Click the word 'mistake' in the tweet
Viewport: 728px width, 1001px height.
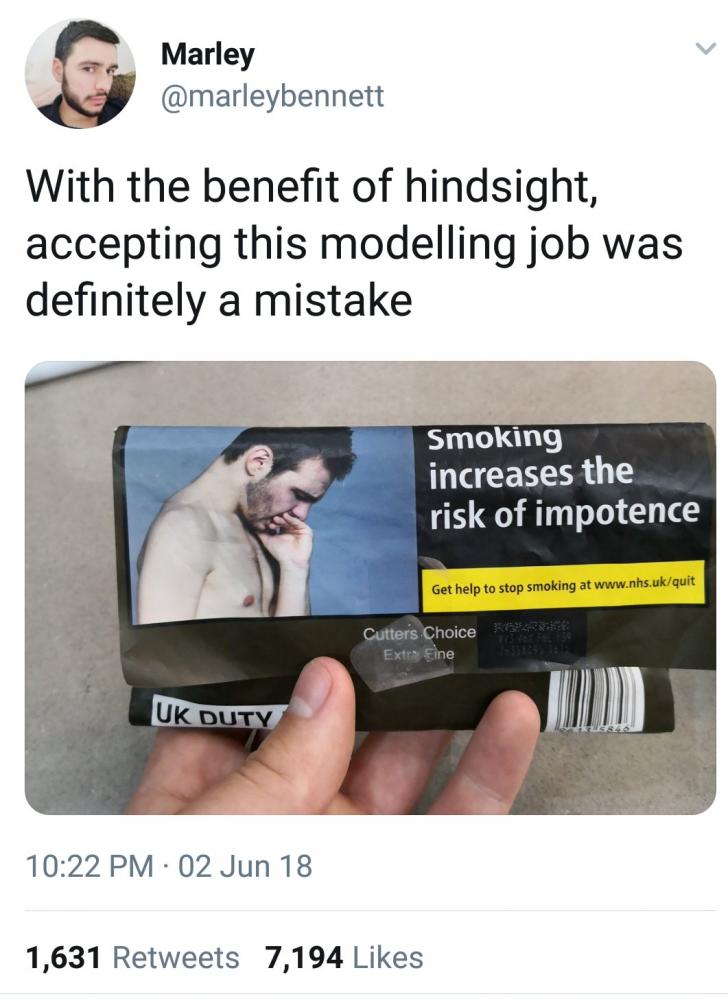click(x=333, y=301)
